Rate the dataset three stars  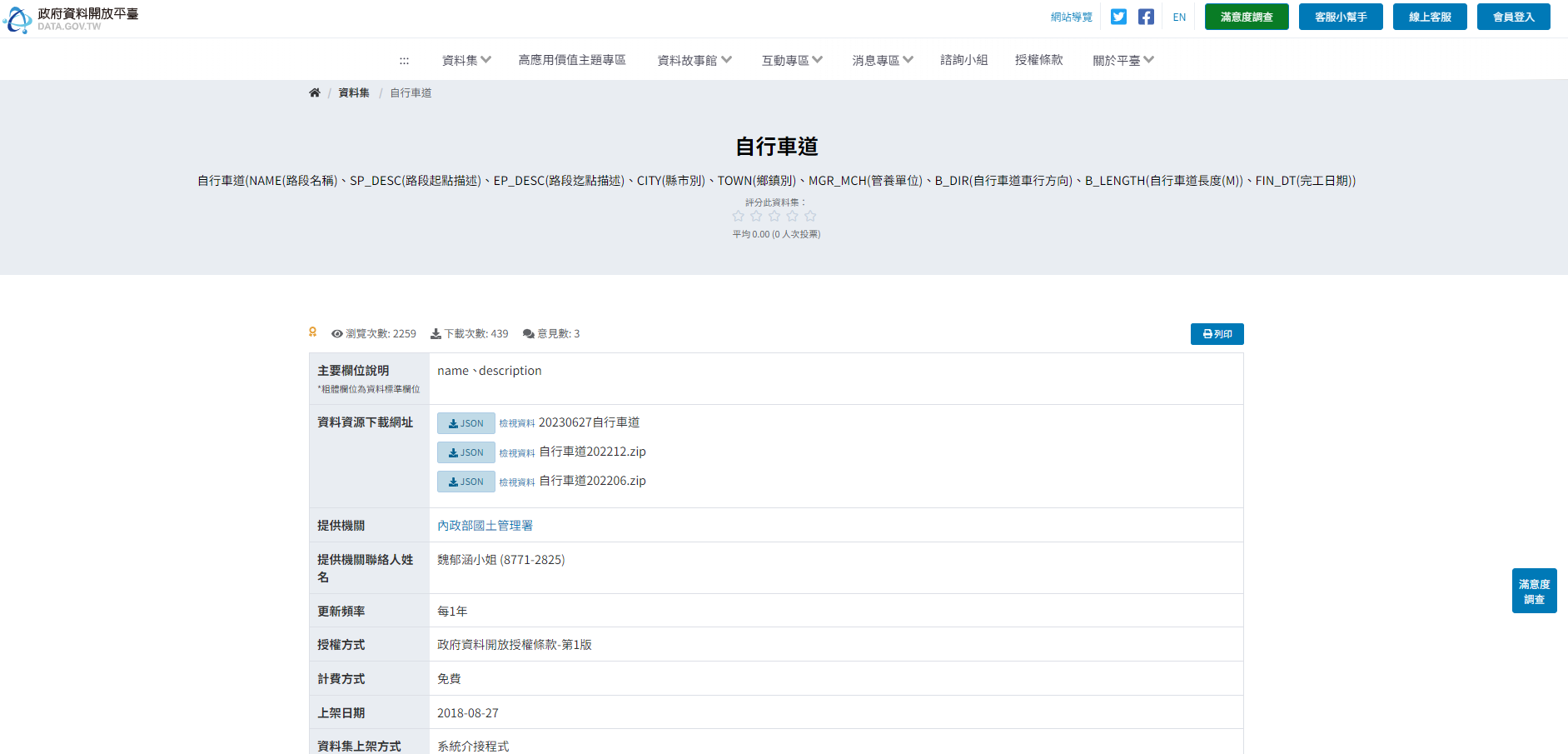pos(774,216)
